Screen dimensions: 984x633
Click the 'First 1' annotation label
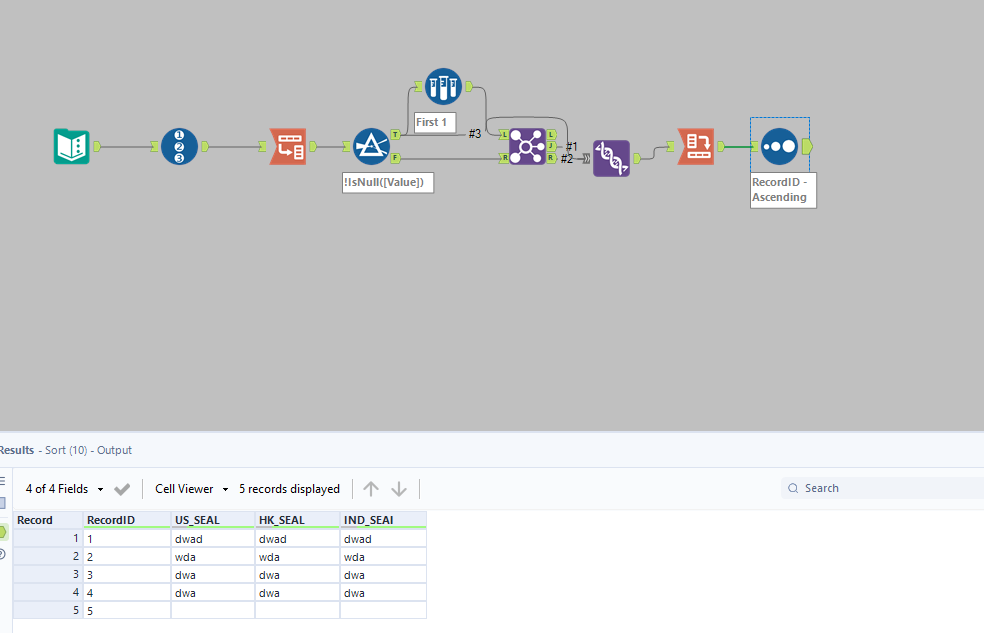[x=435, y=122]
